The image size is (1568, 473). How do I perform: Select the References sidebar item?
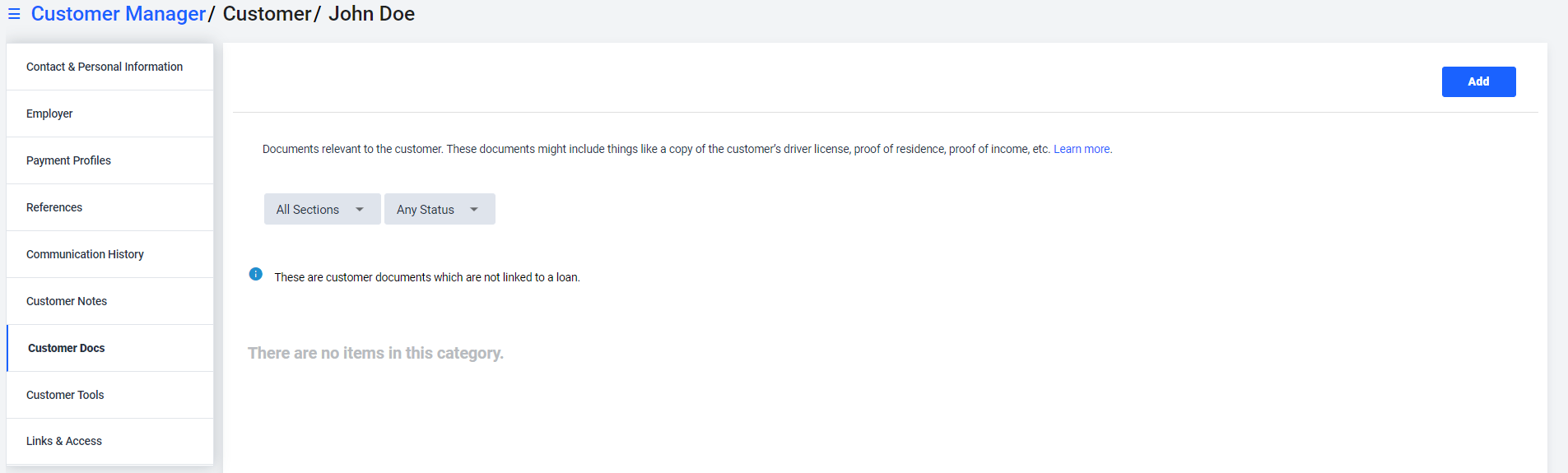[x=109, y=207]
